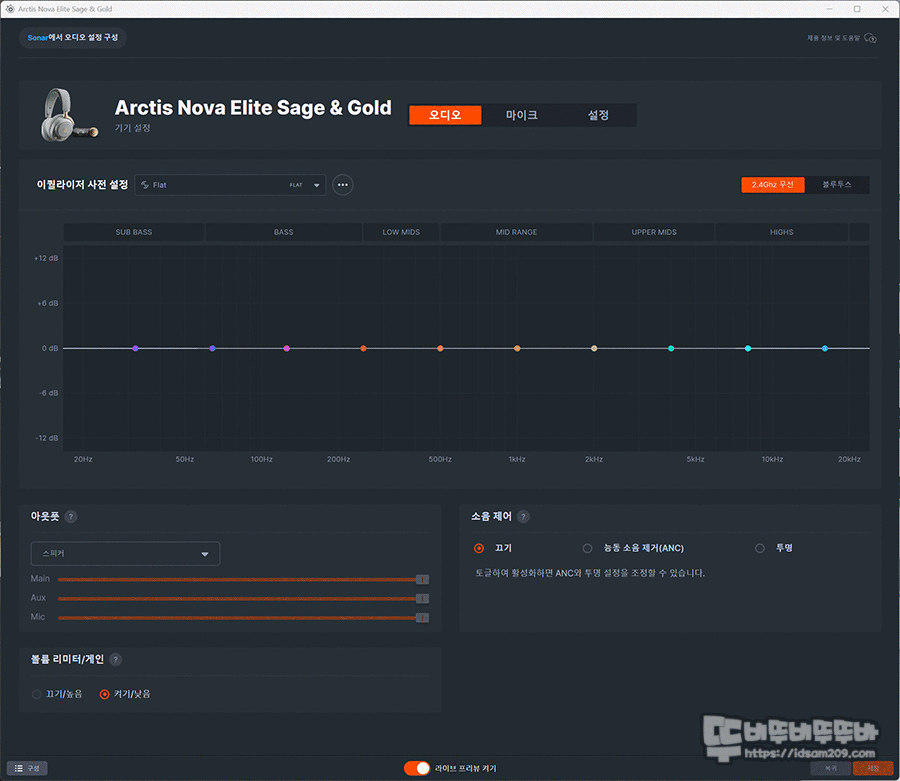Select the blue EQ point near 20kHz
Image resolution: width=900 pixels, height=781 pixels.
point(825,348)
